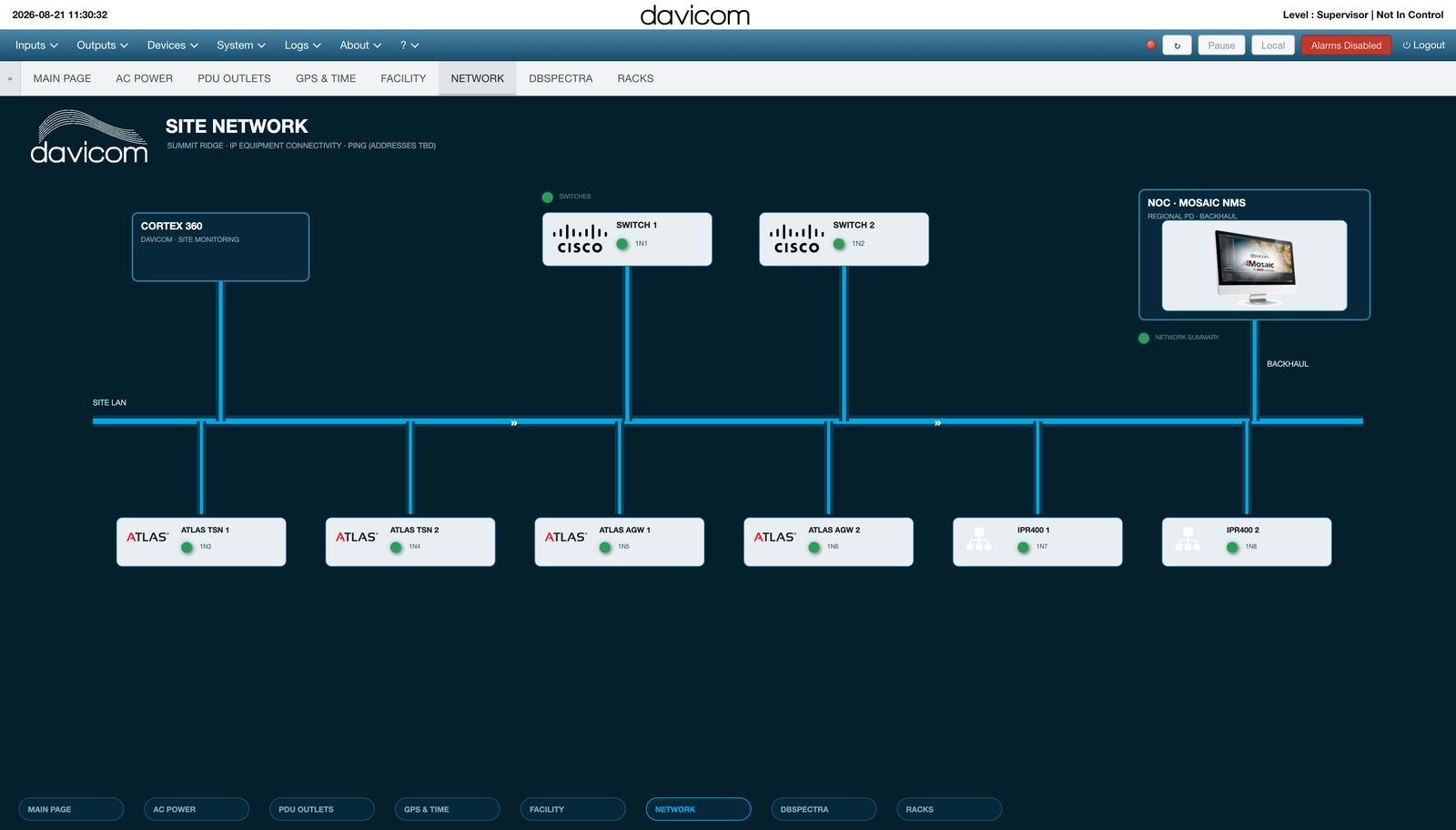This screenshot has height=830, width=1456.
Task: Select the DBSPECTRA tab
Action: pos(561,78)
